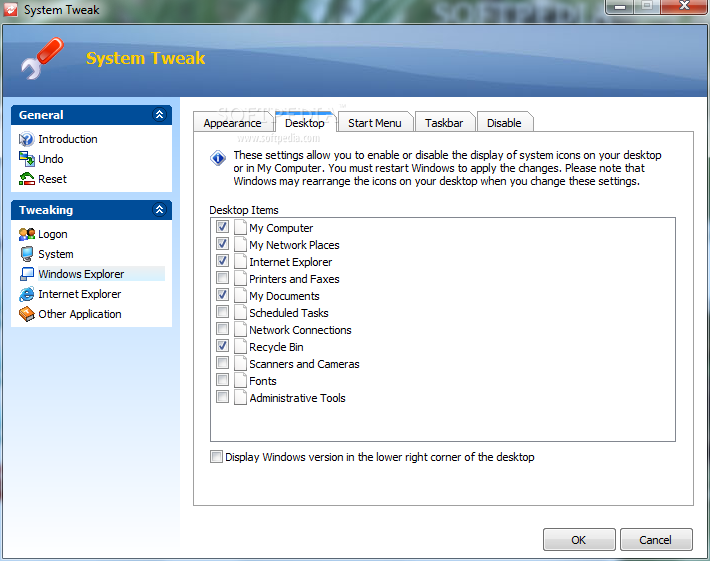
Task: Collapse the Tweaking panel chevron
Action: (x=159, y=210)
